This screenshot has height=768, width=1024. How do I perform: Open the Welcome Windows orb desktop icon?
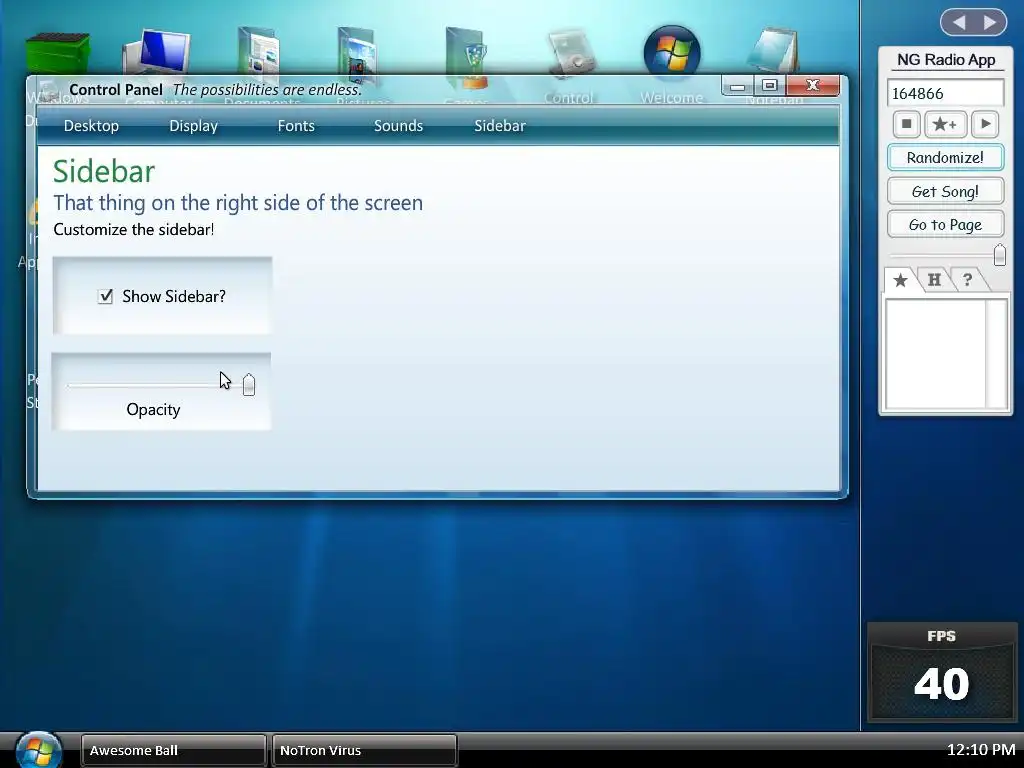click(x=672, y=51)
